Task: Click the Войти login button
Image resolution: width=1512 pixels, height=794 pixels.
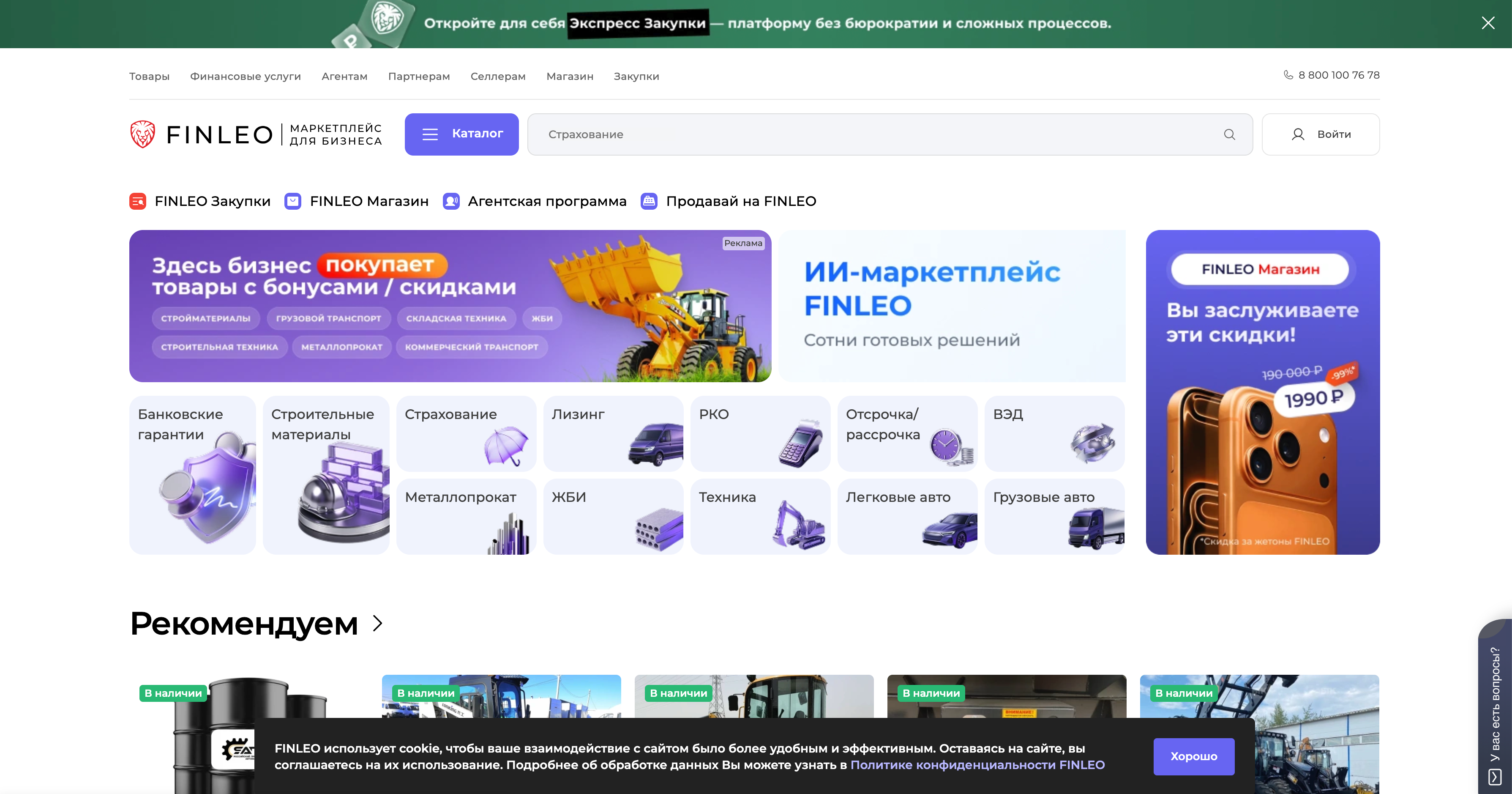Action: tap(1321, 134)
